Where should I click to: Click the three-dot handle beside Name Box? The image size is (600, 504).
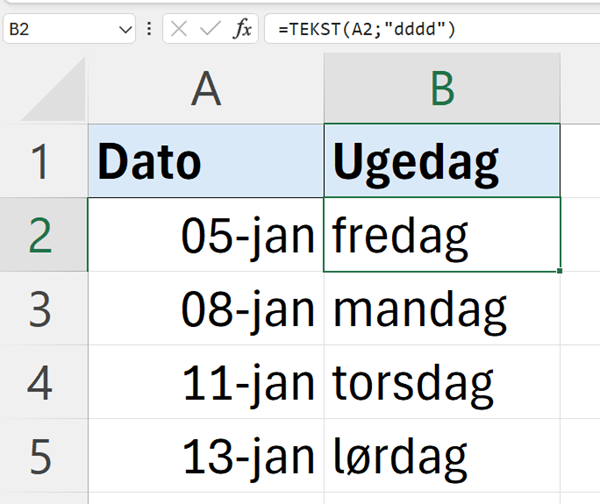[150, 30]
